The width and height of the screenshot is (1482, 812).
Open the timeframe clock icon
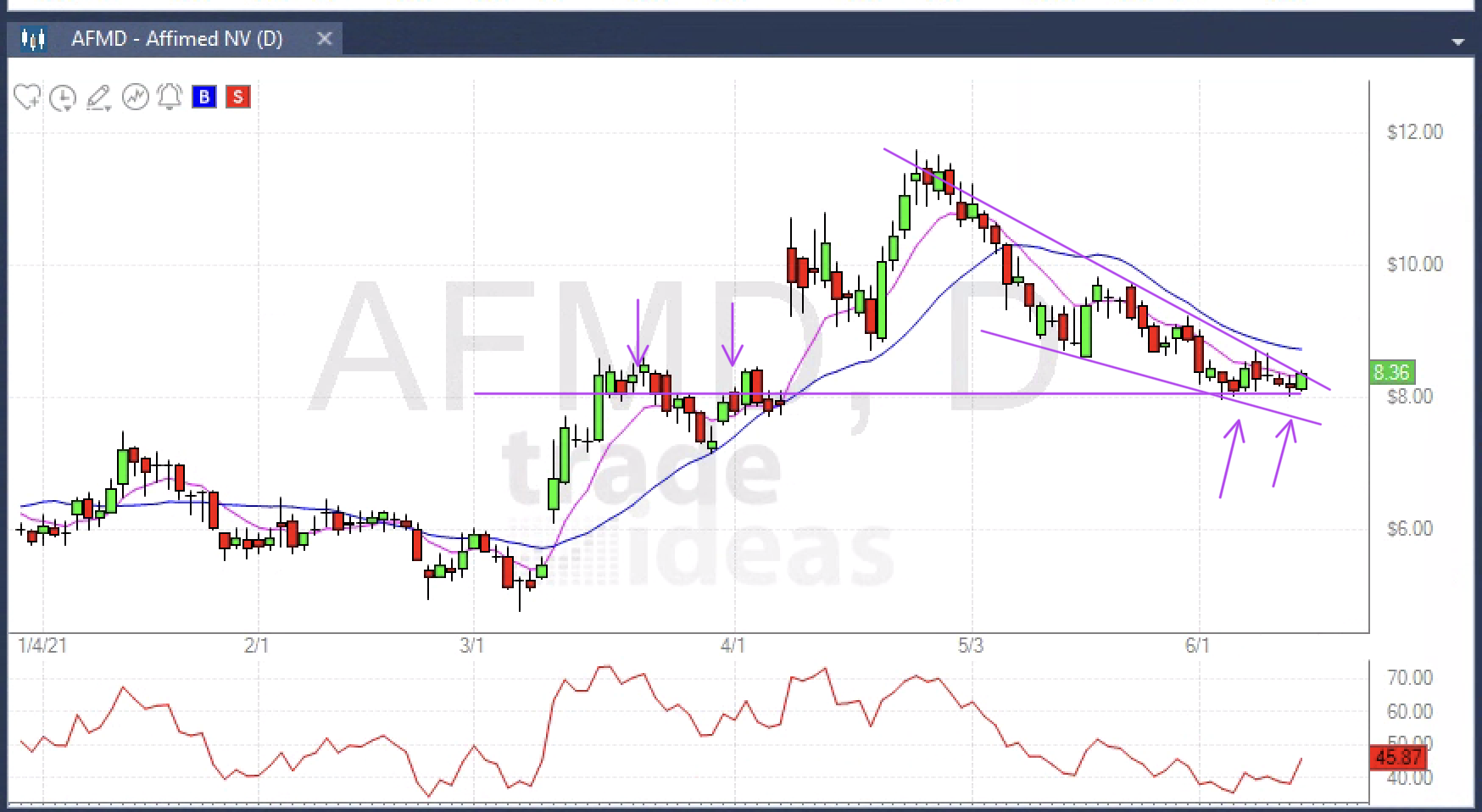click(x=63, y=97)
